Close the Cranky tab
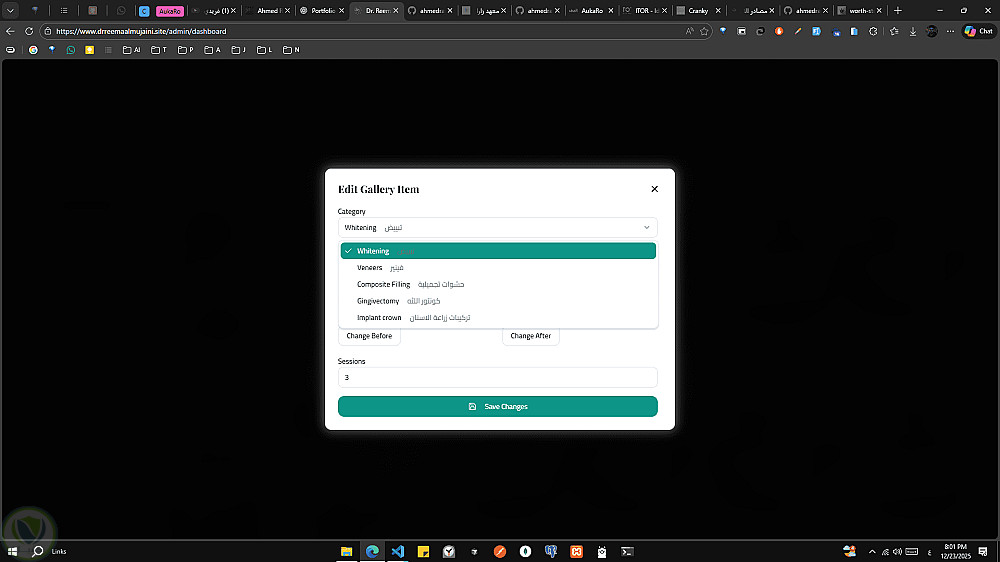The image size is (1000, 562). point(717,11)
